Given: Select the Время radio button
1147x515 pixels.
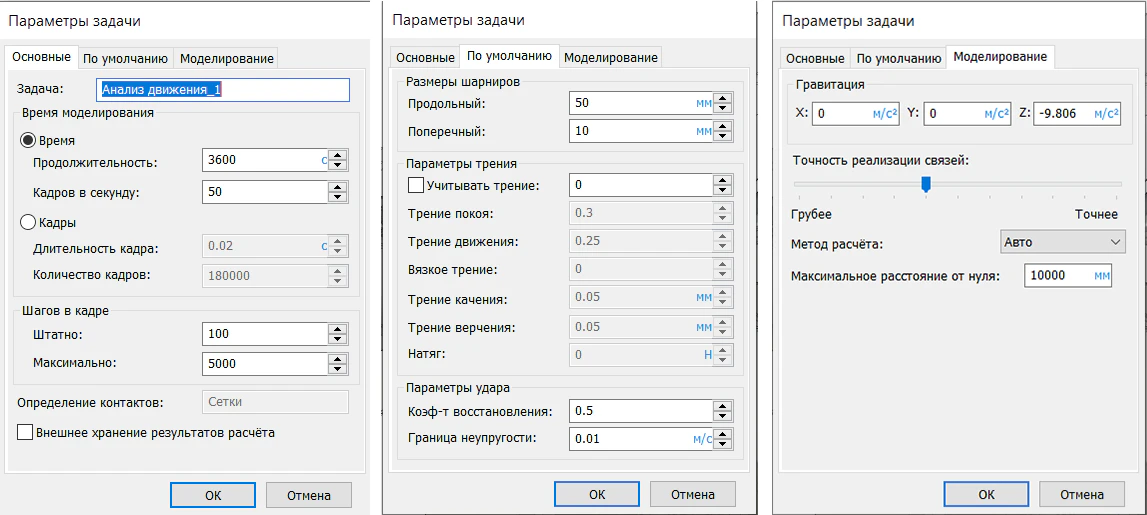Looking at the screenshot, I should [28, 140].
